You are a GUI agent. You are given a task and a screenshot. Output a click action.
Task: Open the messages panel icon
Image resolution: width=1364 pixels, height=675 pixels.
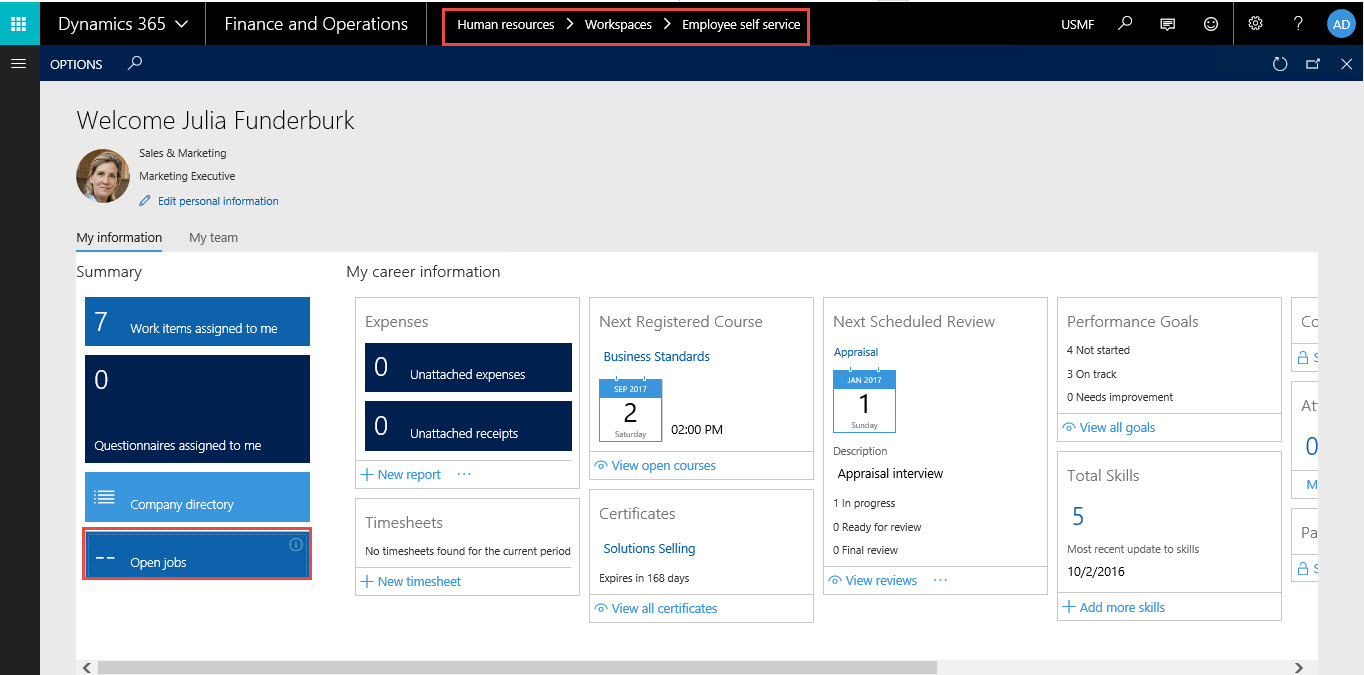[1167, 23]
